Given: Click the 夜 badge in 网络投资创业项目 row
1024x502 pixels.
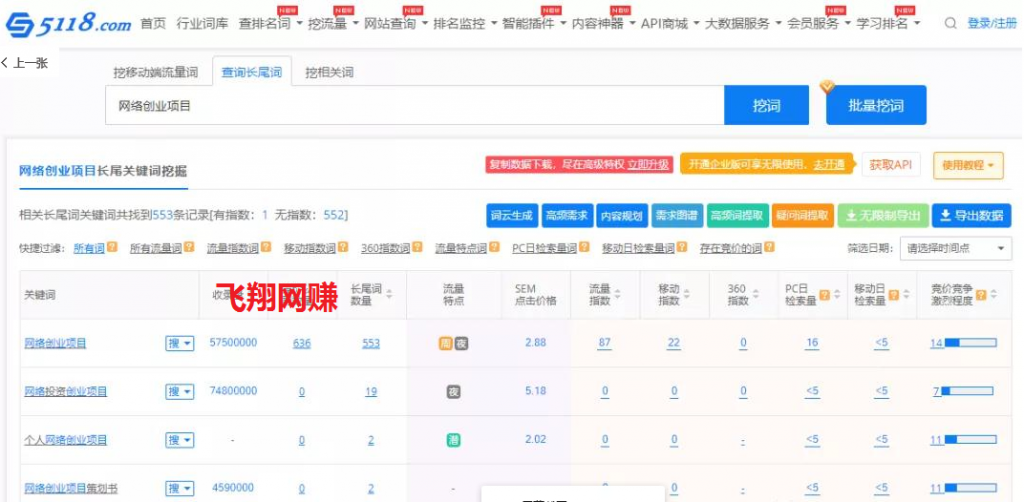Looking at the screenshot, I should tap(453, 392).
